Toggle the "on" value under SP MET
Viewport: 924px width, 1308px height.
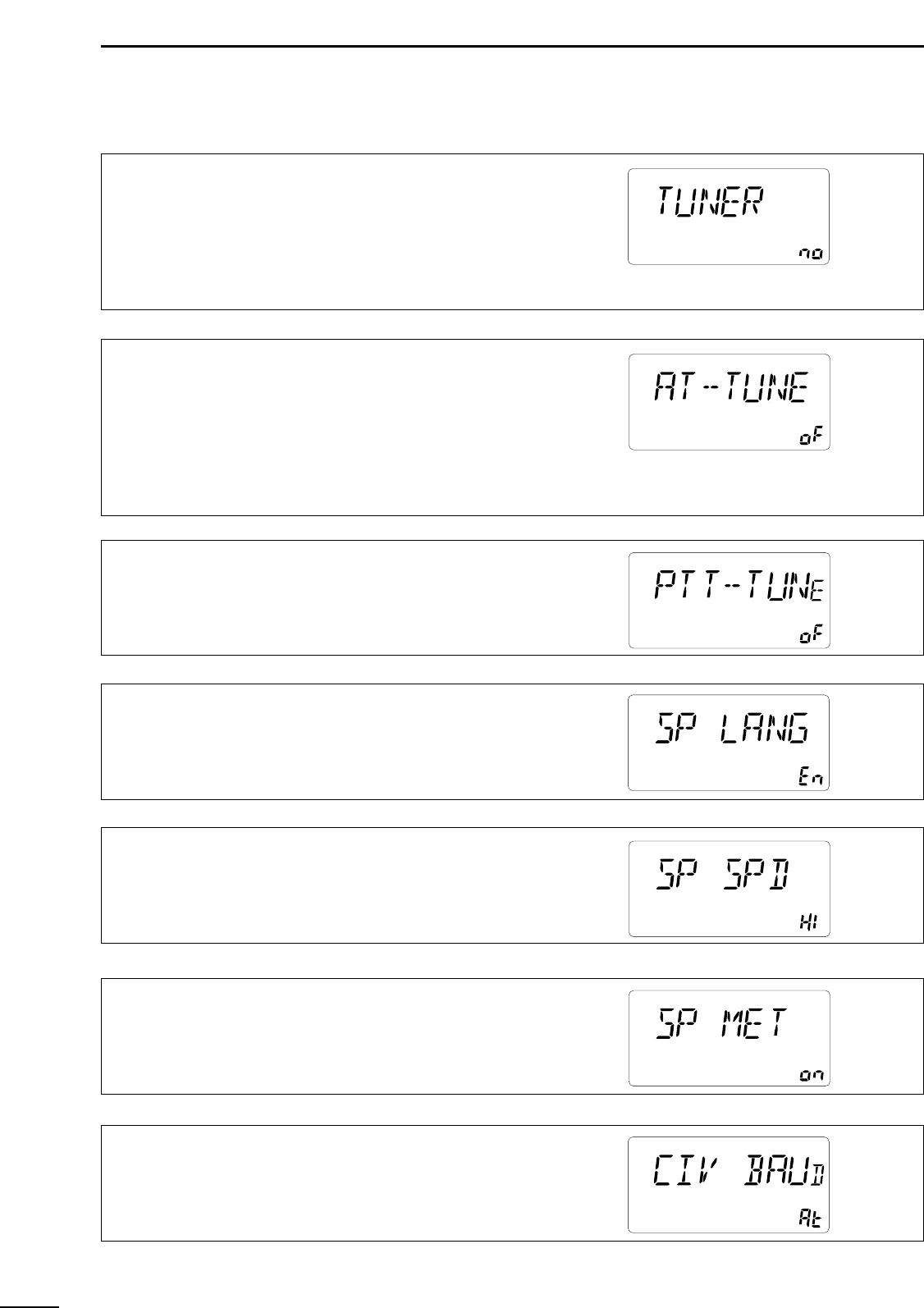point(812,1076)
